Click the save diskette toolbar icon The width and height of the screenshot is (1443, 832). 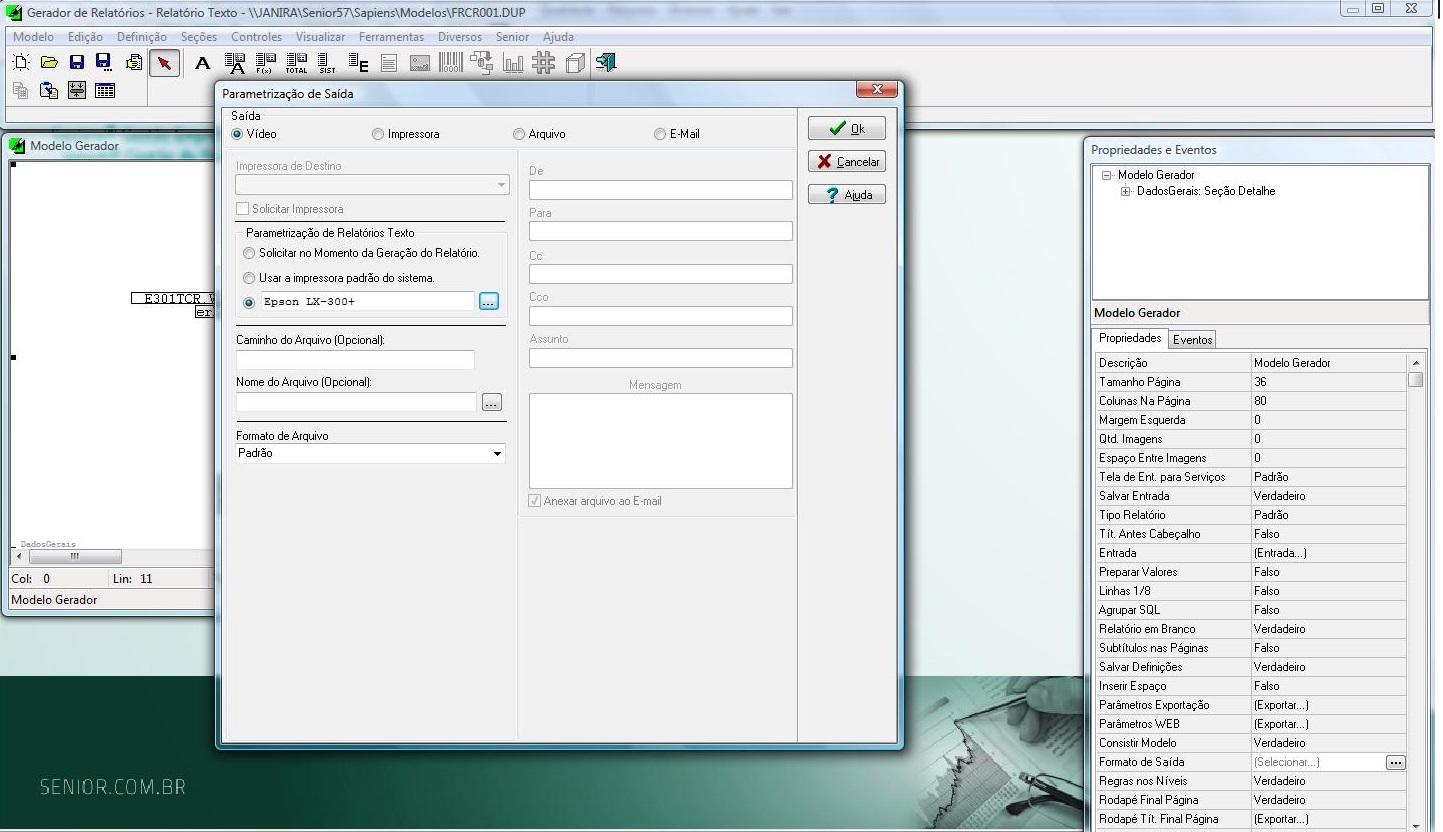[77, 63]
